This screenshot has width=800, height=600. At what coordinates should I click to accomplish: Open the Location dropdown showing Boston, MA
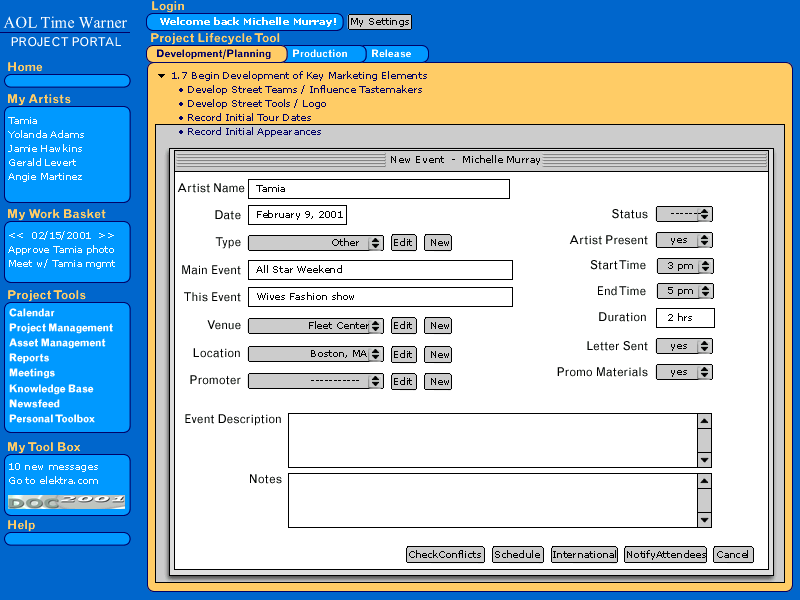click(x=316, y=354)
